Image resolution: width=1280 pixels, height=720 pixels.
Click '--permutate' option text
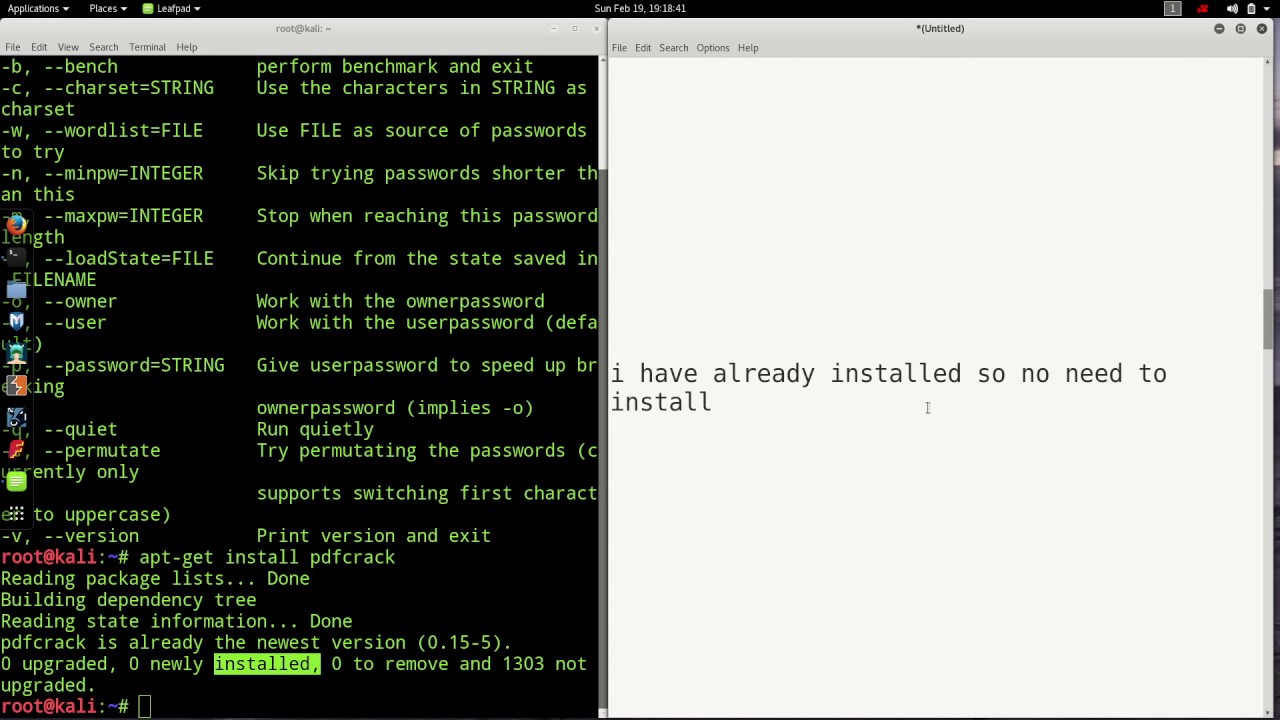[x=102, y=451]
